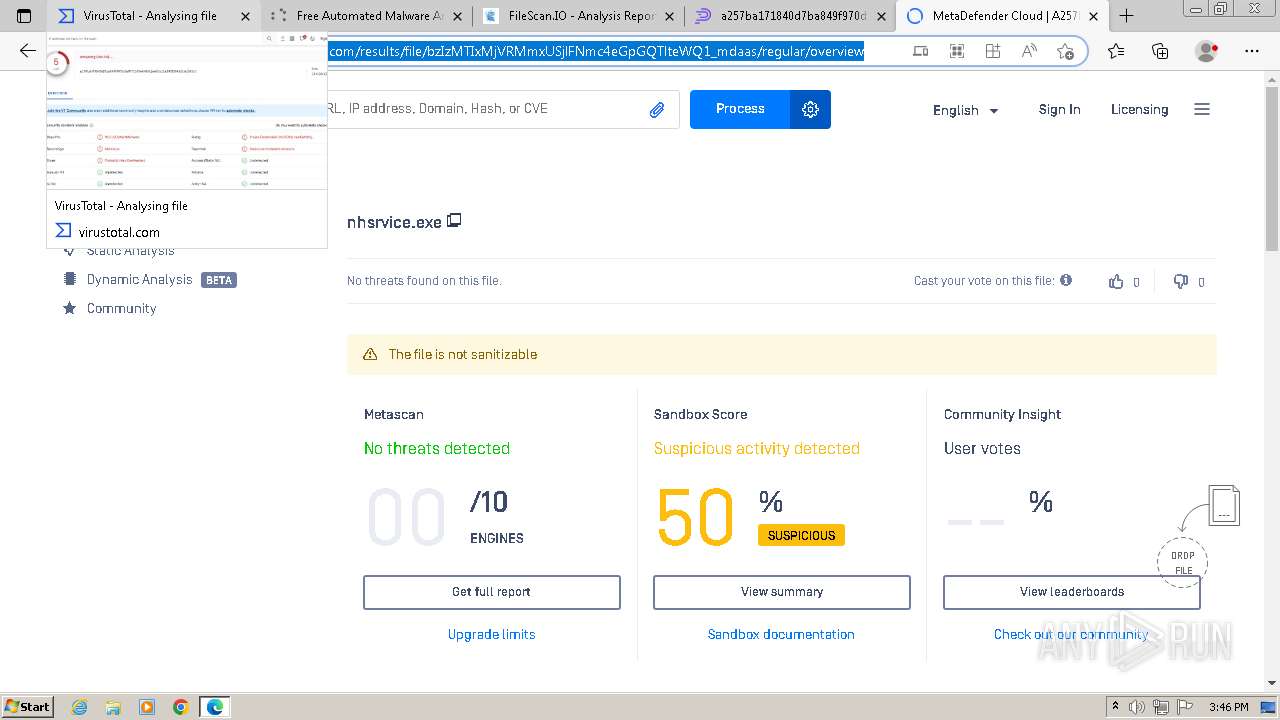The image size is (1280, 720).
Task: Switch to the a257ba171840d7ba849f970d tab
Action: coord(791,16)
